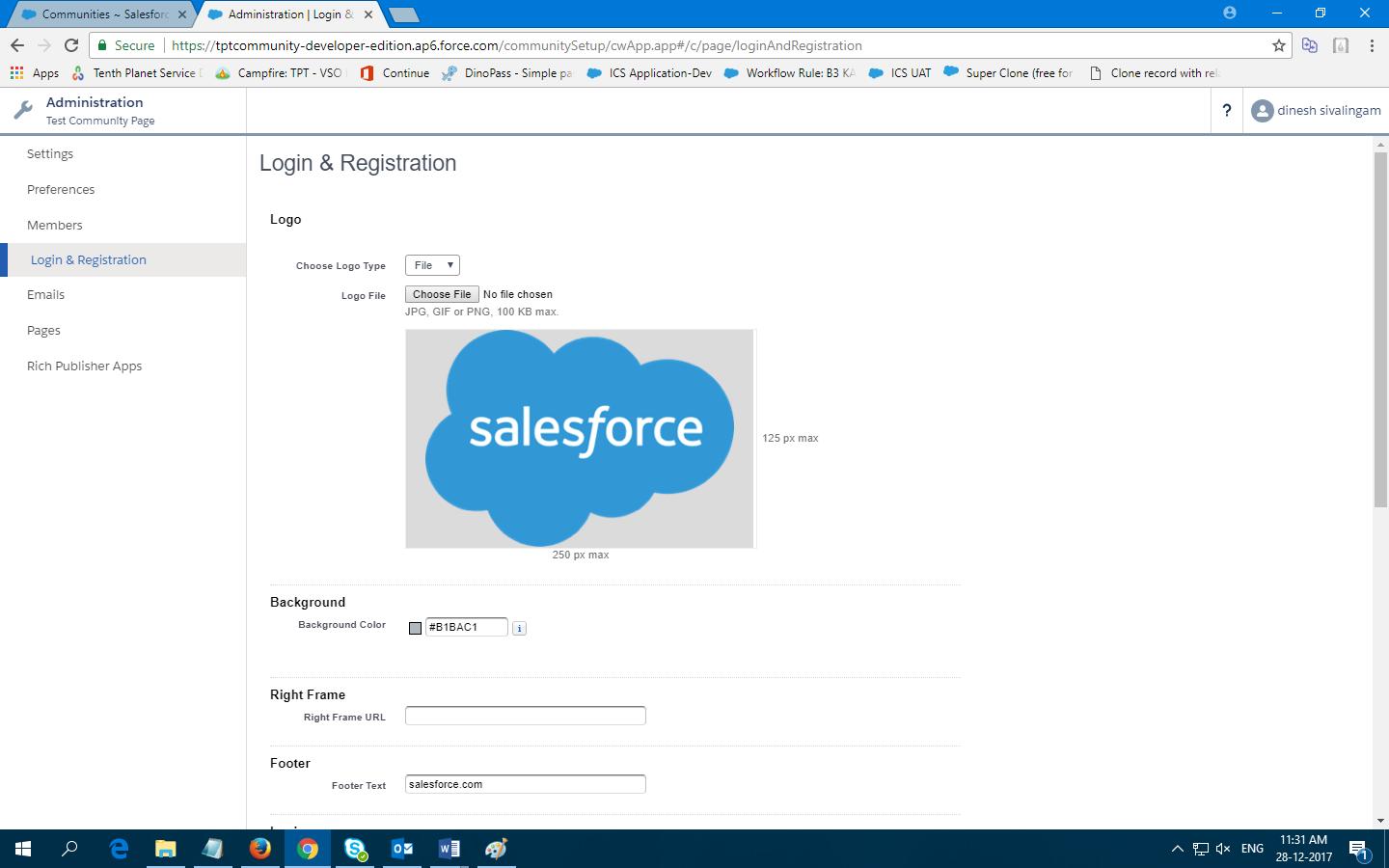Click the Salesforce logo preview image
1389x868 pixels.
pyautogui.click(x=580, y=439)
